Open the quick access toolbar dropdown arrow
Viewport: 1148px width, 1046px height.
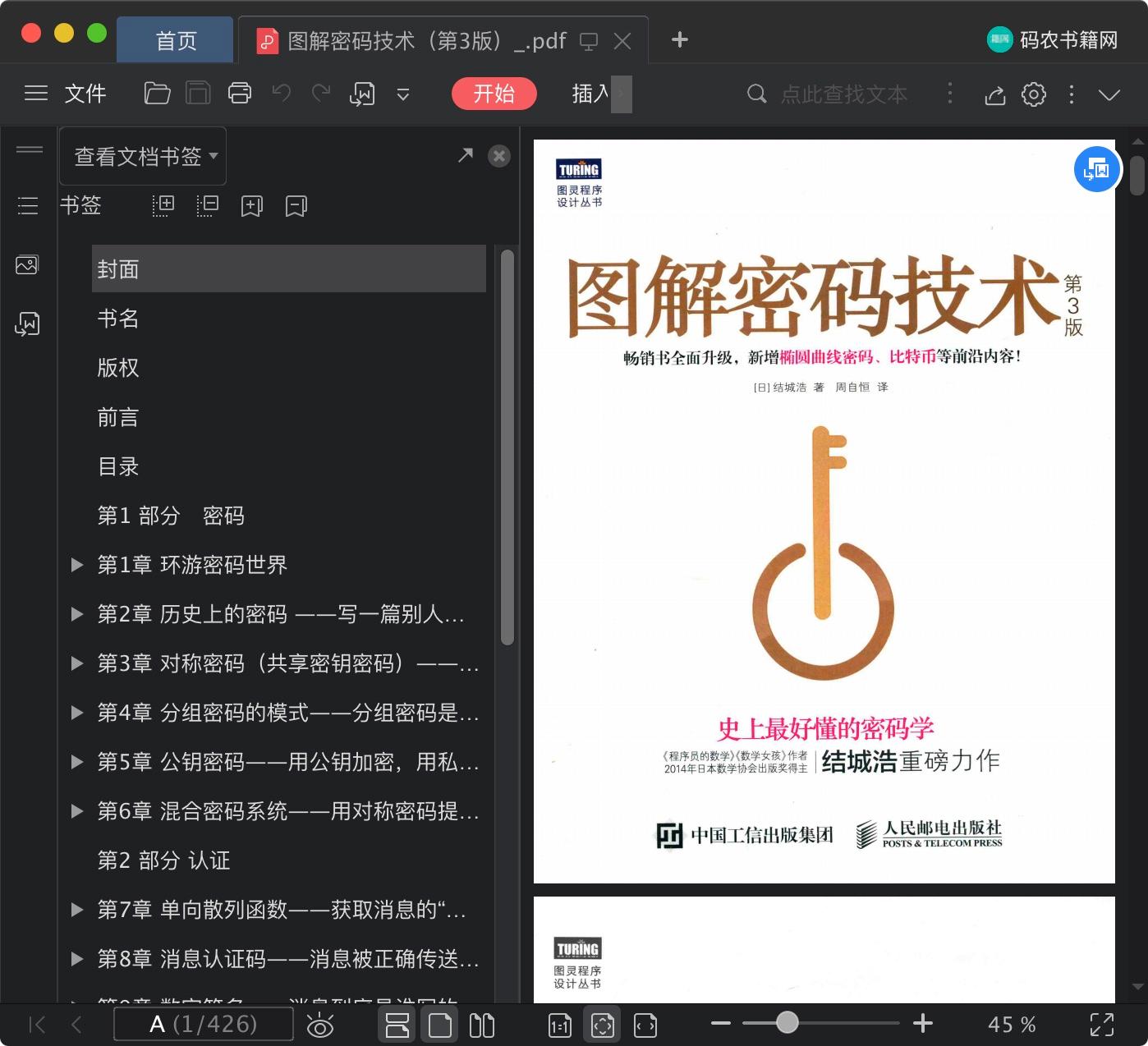pos(403,94)
